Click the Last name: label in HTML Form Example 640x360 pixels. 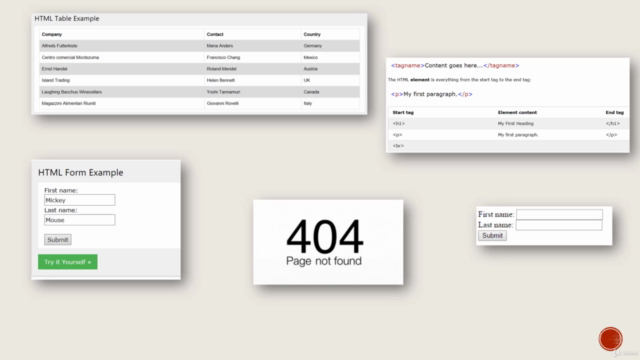pyautogui.click(x=60, y=210)
